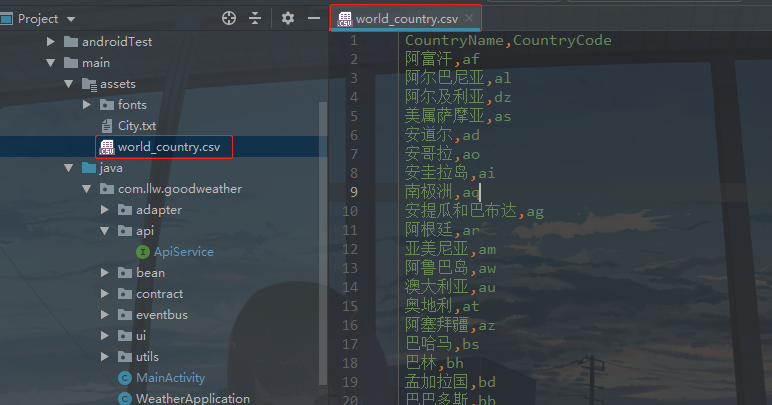The image size is (772, 405).
Task: Click the CSV icon beside world_country.csv in tree
Action: point(107,147)
